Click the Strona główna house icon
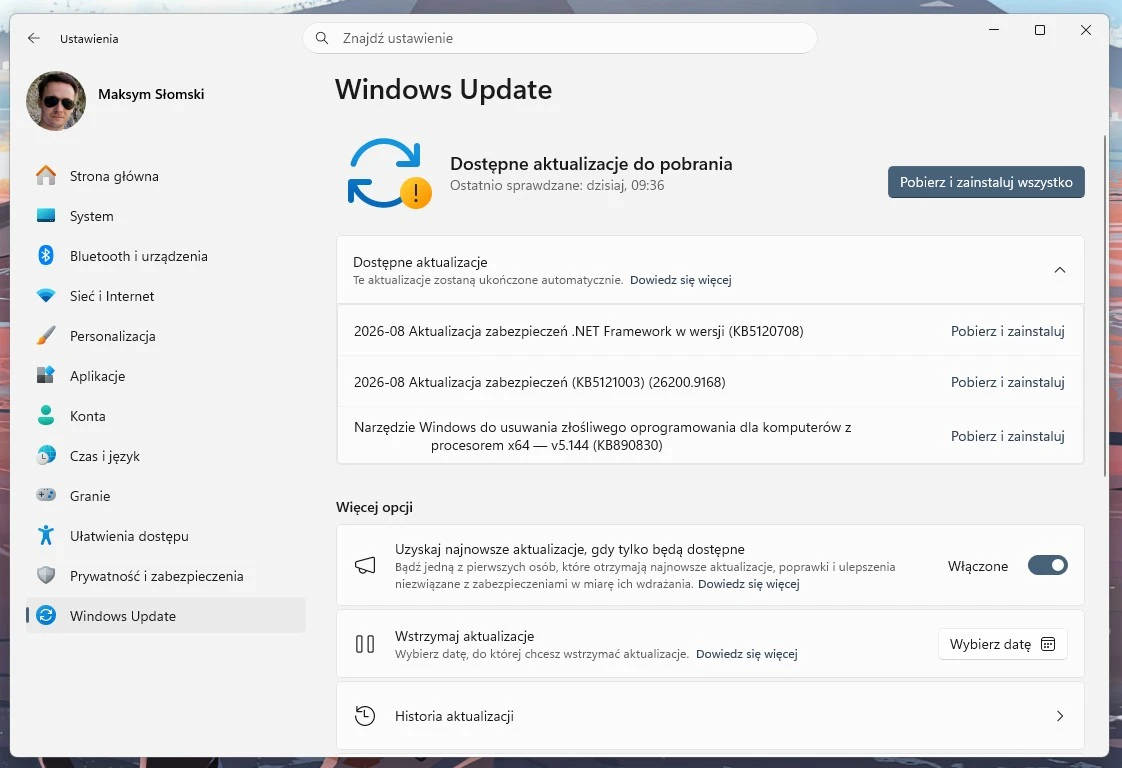Screen dimensions: 1122x768 click(46, 175)
